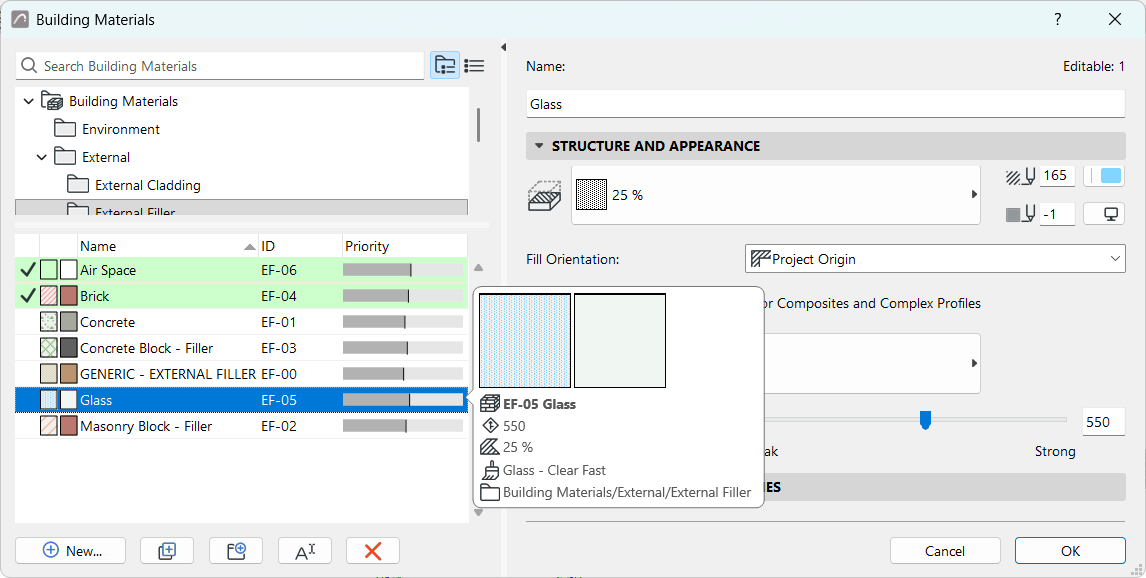Click the folder tree's vertical scrollbar
This screenshot has width=1146, height=578.
pyautogui.click(x=479, y=125)
